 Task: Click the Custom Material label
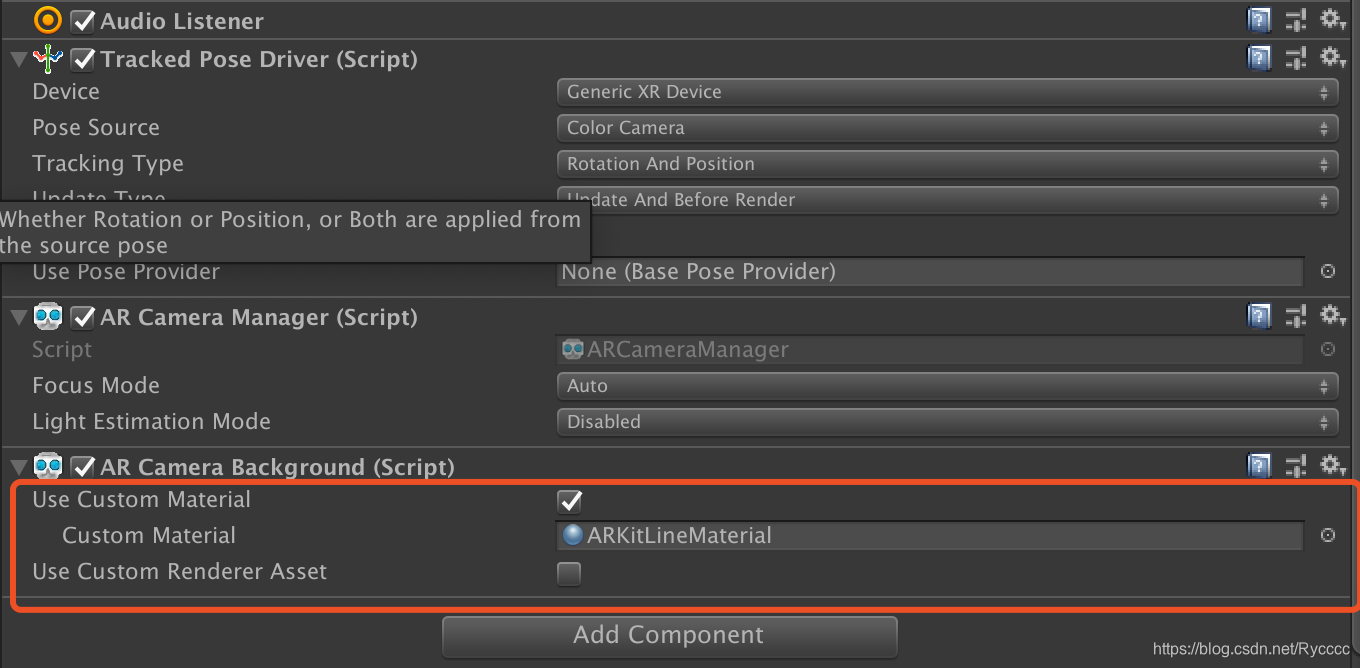(149, 536)
